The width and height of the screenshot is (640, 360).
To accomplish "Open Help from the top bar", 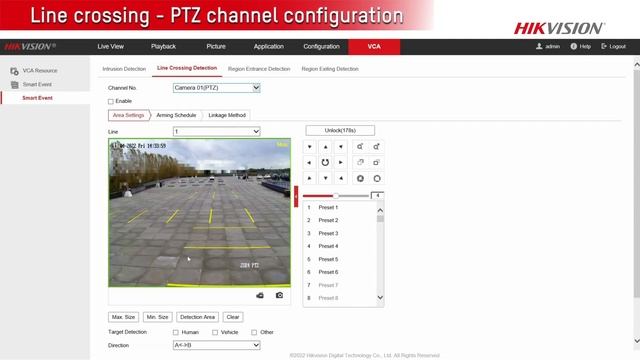I will [x=580, y=46].
